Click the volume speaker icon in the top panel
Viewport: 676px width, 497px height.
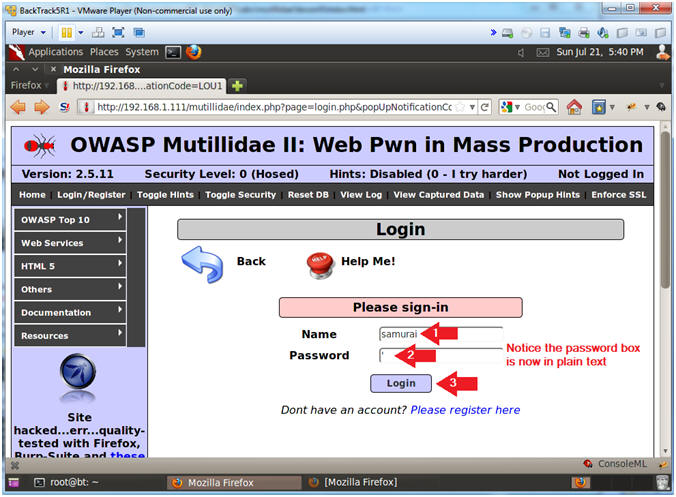pyautogui.click(x=521, y=53)
